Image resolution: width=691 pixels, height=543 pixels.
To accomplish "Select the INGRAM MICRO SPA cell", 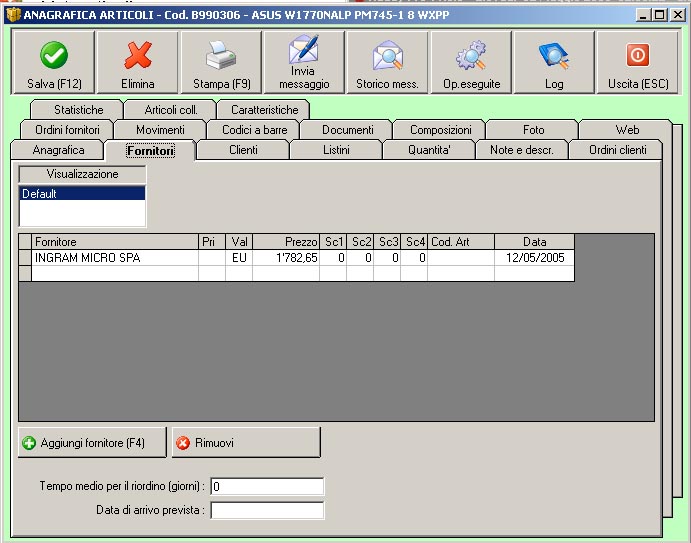I will point(115,258).
